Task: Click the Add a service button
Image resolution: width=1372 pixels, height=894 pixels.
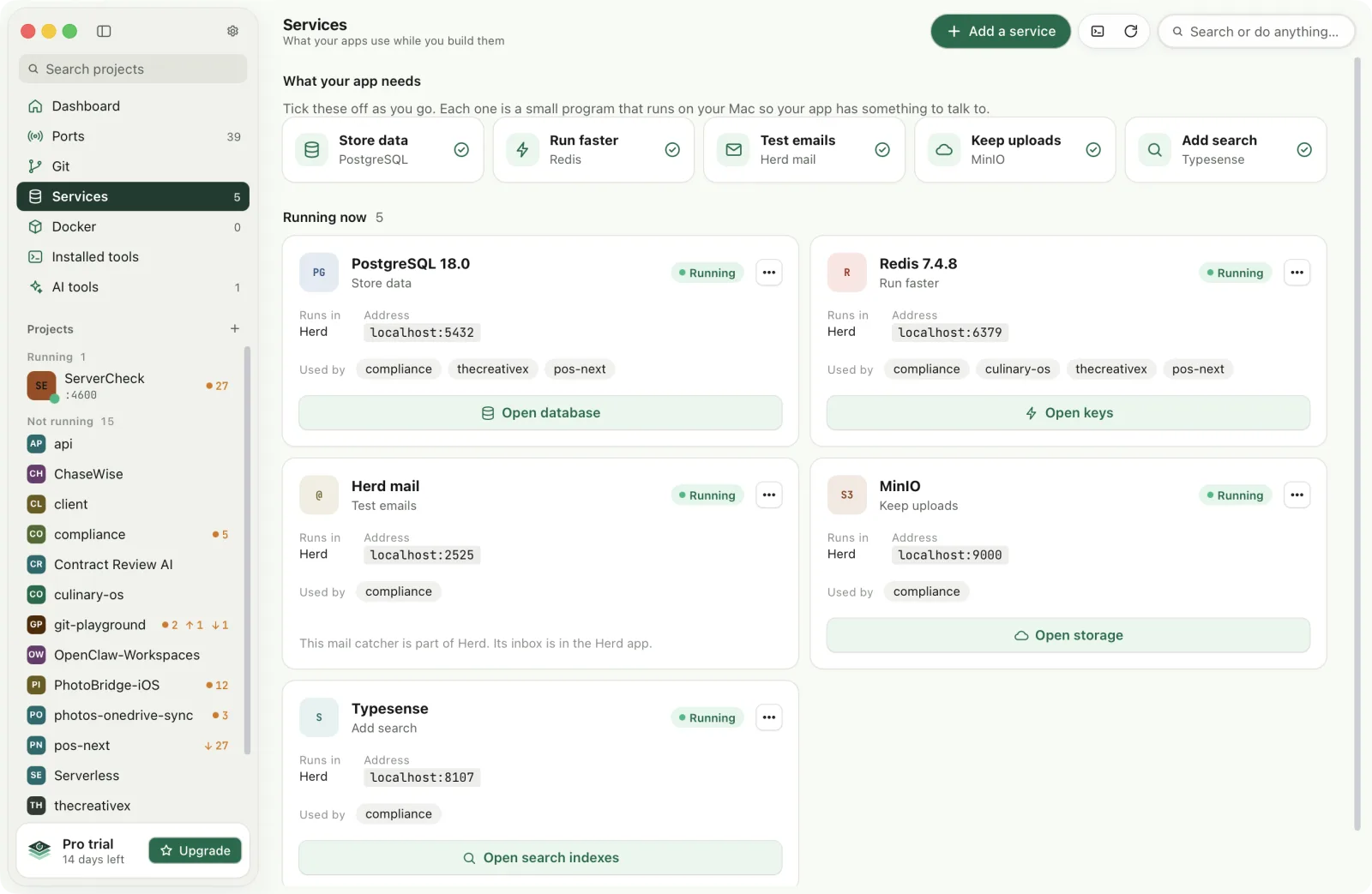Action: click(1001, 32)
